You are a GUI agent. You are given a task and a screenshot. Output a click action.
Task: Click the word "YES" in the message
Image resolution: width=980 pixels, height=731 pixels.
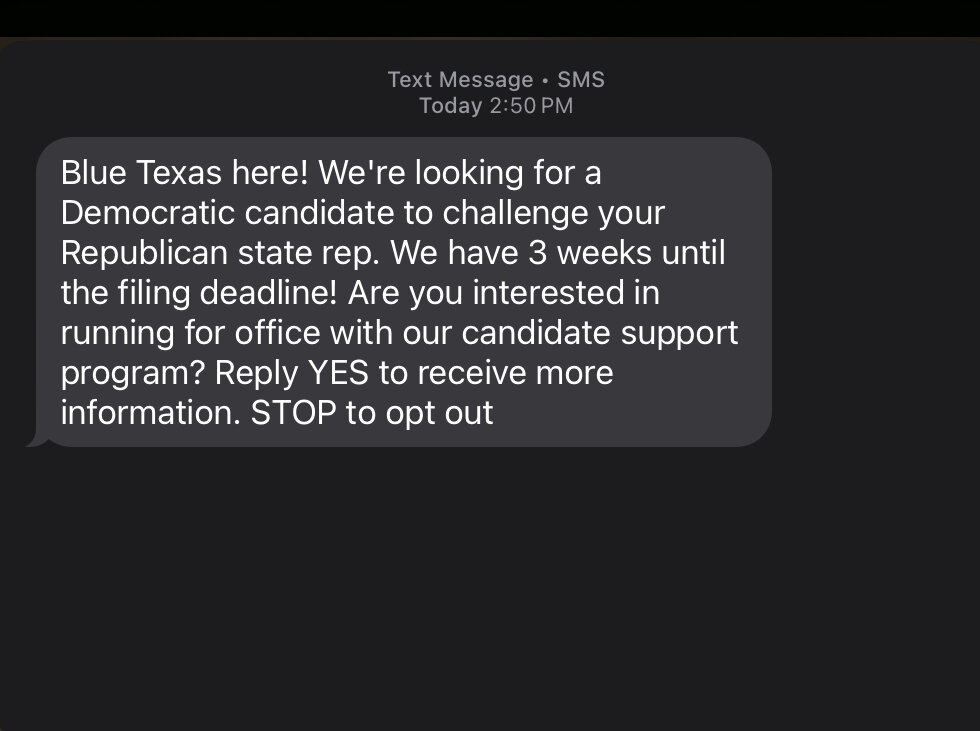tap(340, 373)
